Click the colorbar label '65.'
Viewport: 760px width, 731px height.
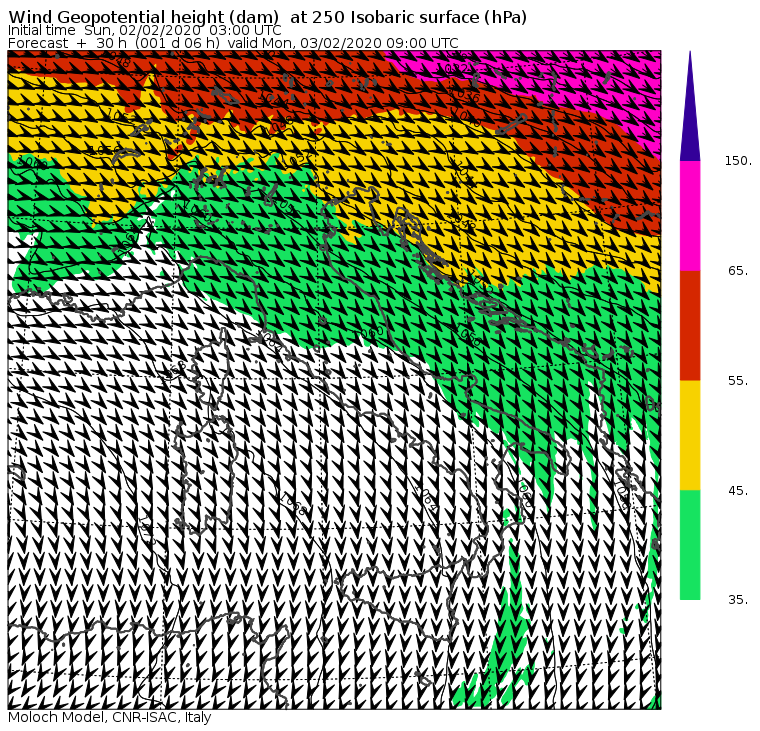click(x=738, y=271)
